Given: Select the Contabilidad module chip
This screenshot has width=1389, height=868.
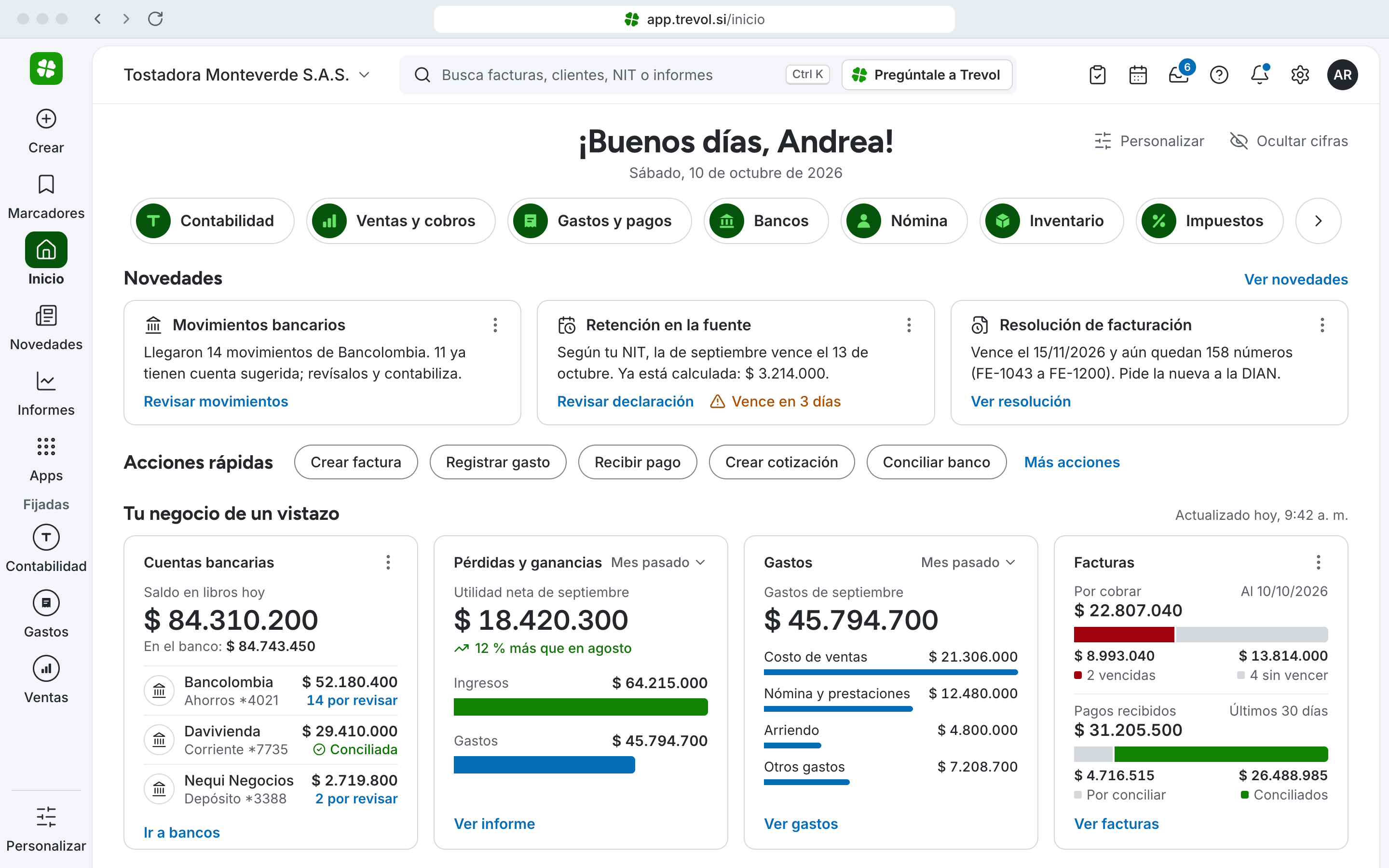Looking at the screenshot, I should pyautogui.click(x=212, y=221).
